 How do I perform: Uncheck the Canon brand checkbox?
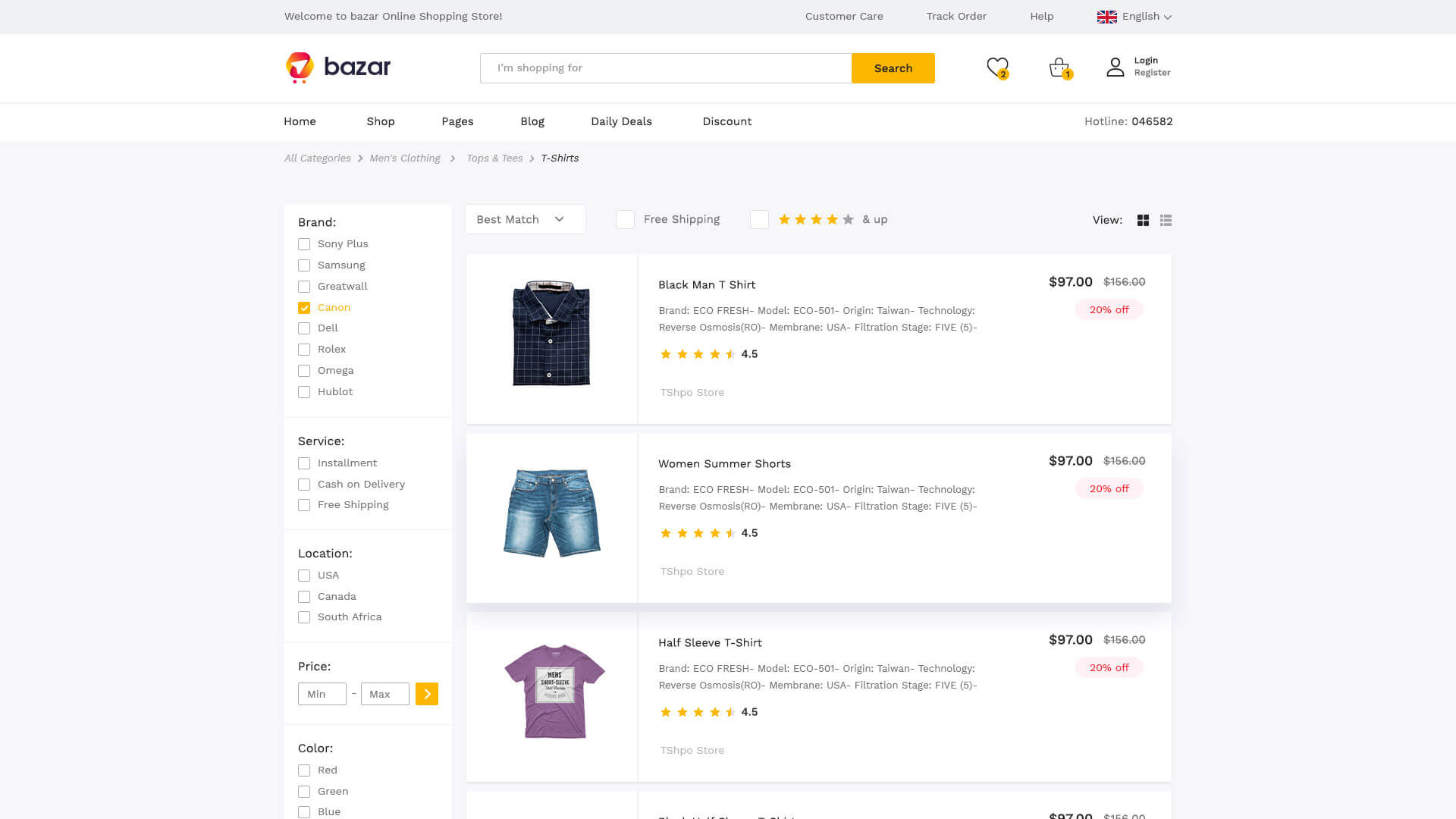tap(304, 308)
